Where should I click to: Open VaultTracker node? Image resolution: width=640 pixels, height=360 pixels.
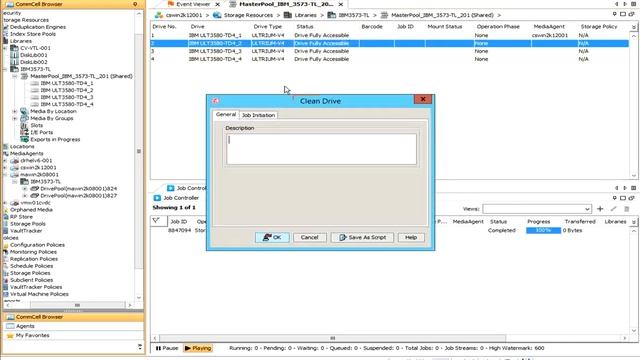click(26, 231)
